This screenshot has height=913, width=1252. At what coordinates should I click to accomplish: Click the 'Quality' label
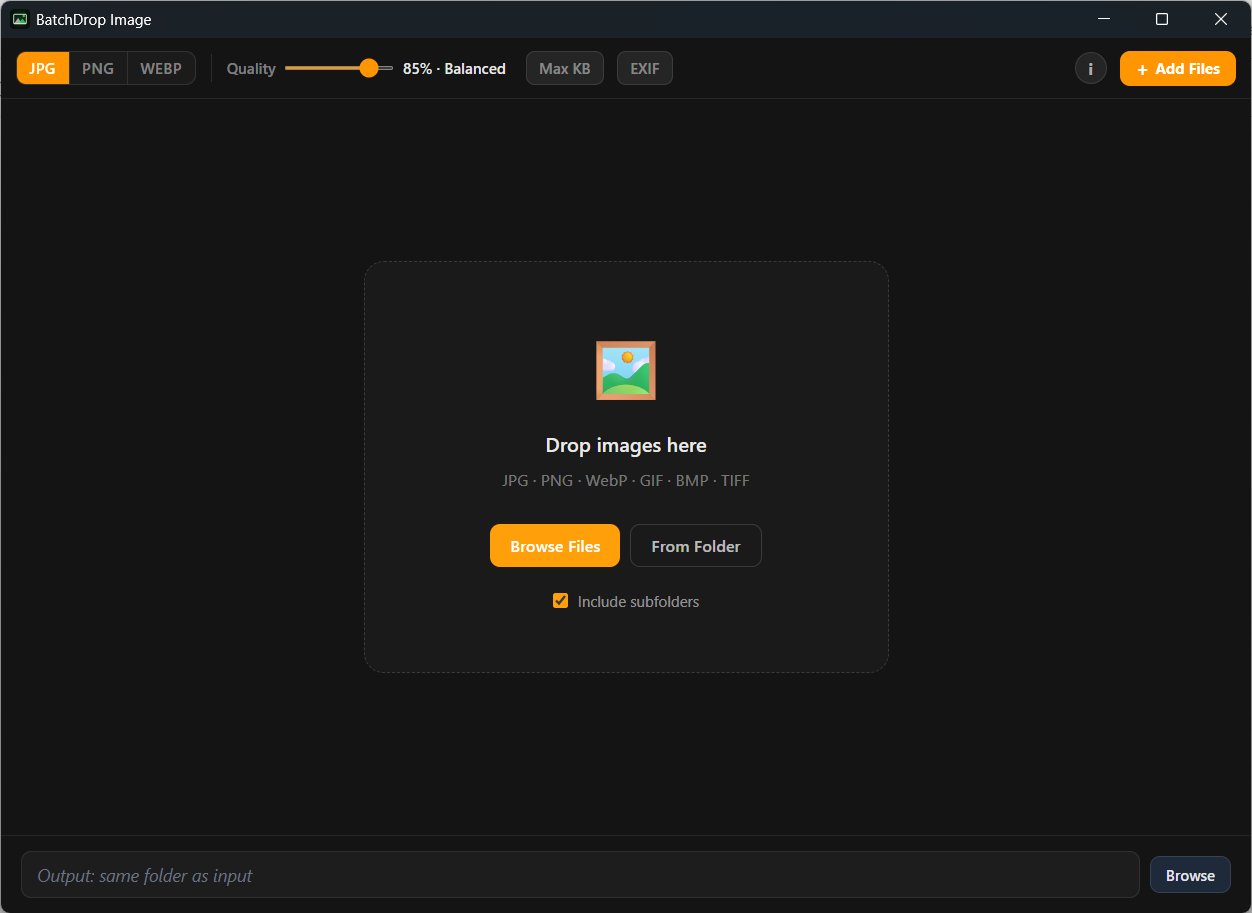pyautogui.click(x=251, y=68)
